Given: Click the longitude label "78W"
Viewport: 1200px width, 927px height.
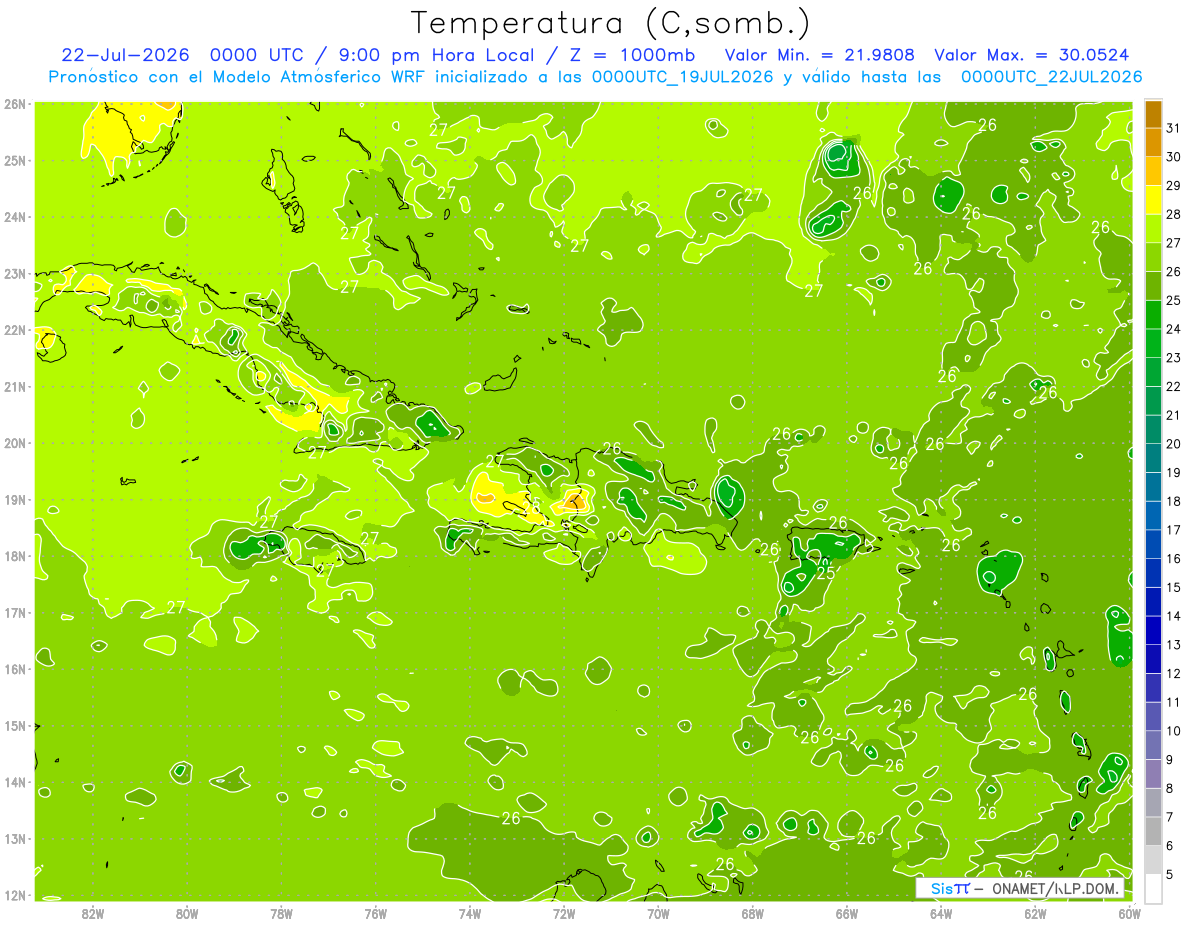Looking at the screenshot, I should pyautogui.click(x=281, y=913).
